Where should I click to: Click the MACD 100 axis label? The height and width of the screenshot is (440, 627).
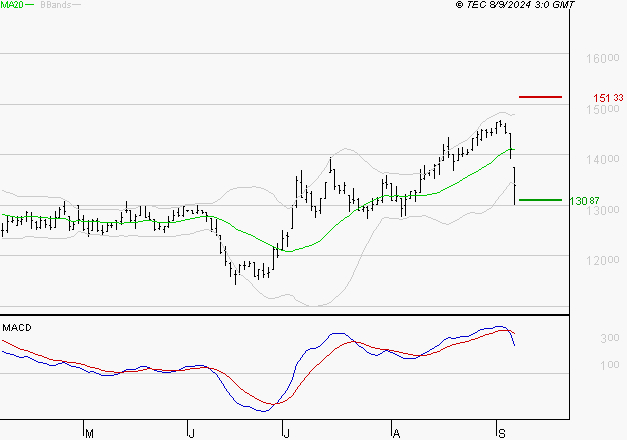[x=610, y=365]
